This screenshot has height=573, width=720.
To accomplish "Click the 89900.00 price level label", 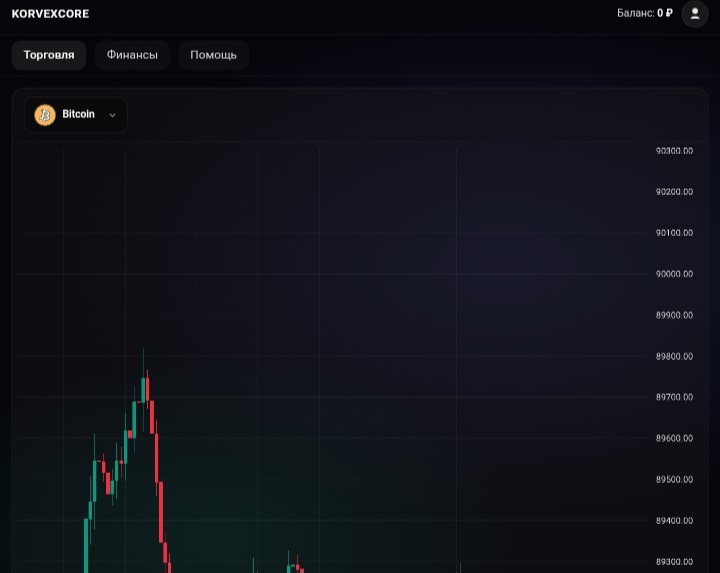I will coord(674,315).
